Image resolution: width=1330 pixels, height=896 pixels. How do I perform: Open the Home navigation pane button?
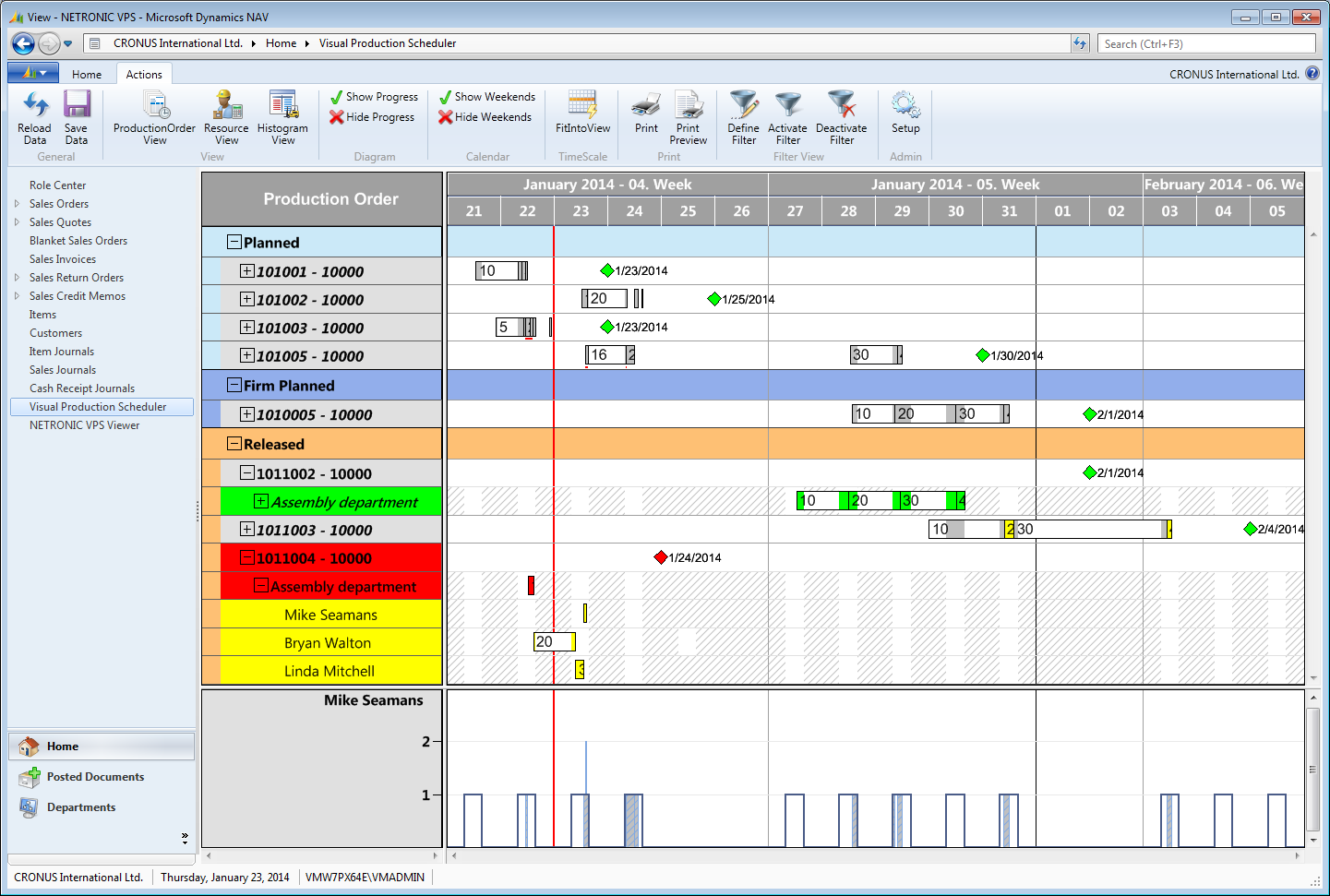(x=102, y=747)
